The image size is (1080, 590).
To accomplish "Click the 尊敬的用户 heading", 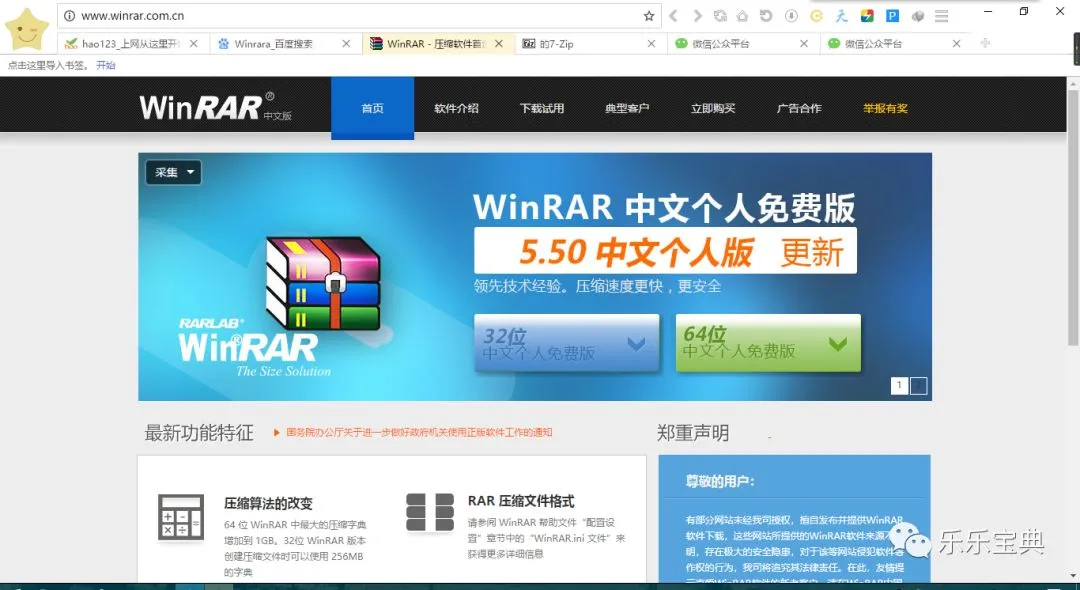I will (720, 481).
